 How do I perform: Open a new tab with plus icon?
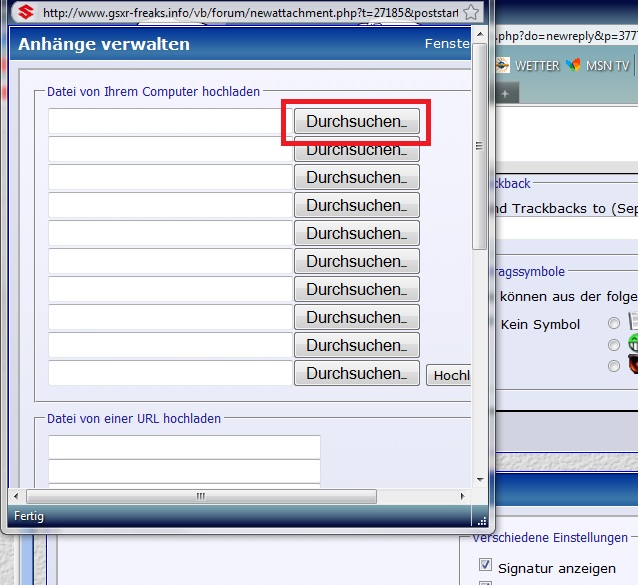coord(506,92)
